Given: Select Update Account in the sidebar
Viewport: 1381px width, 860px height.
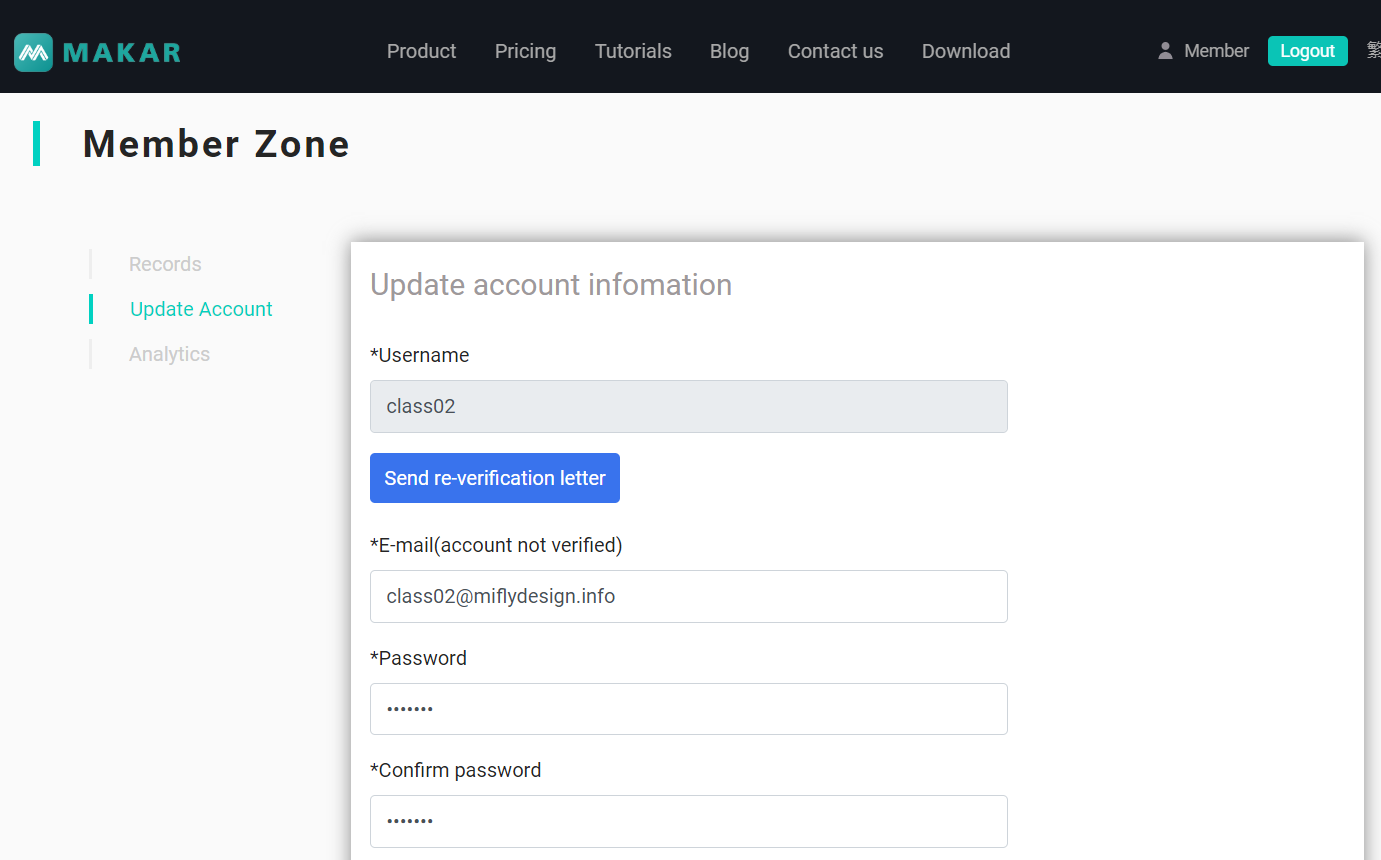Looking at the screenshot, I should pos(201,309).
